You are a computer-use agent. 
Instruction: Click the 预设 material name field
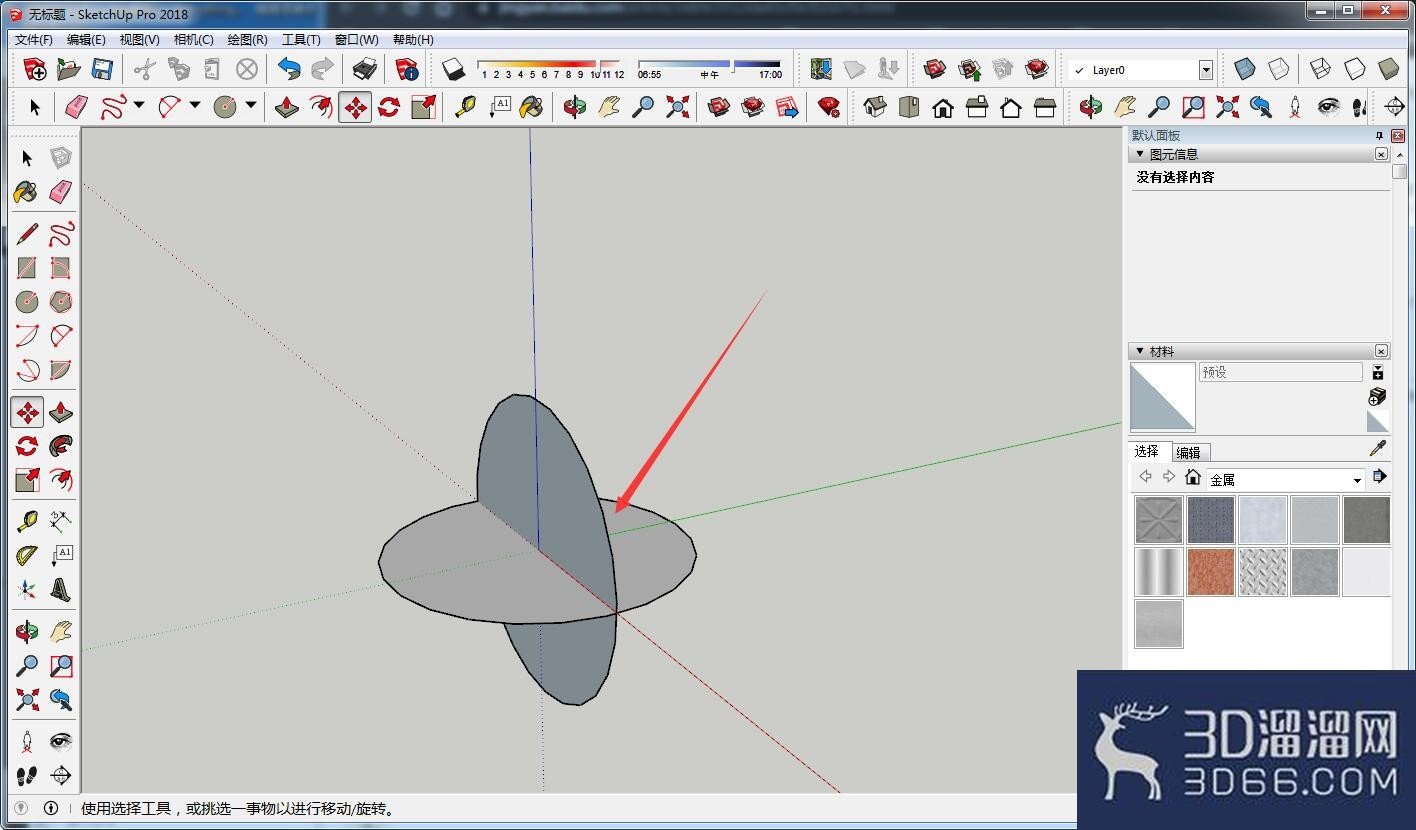point(1281,372)
